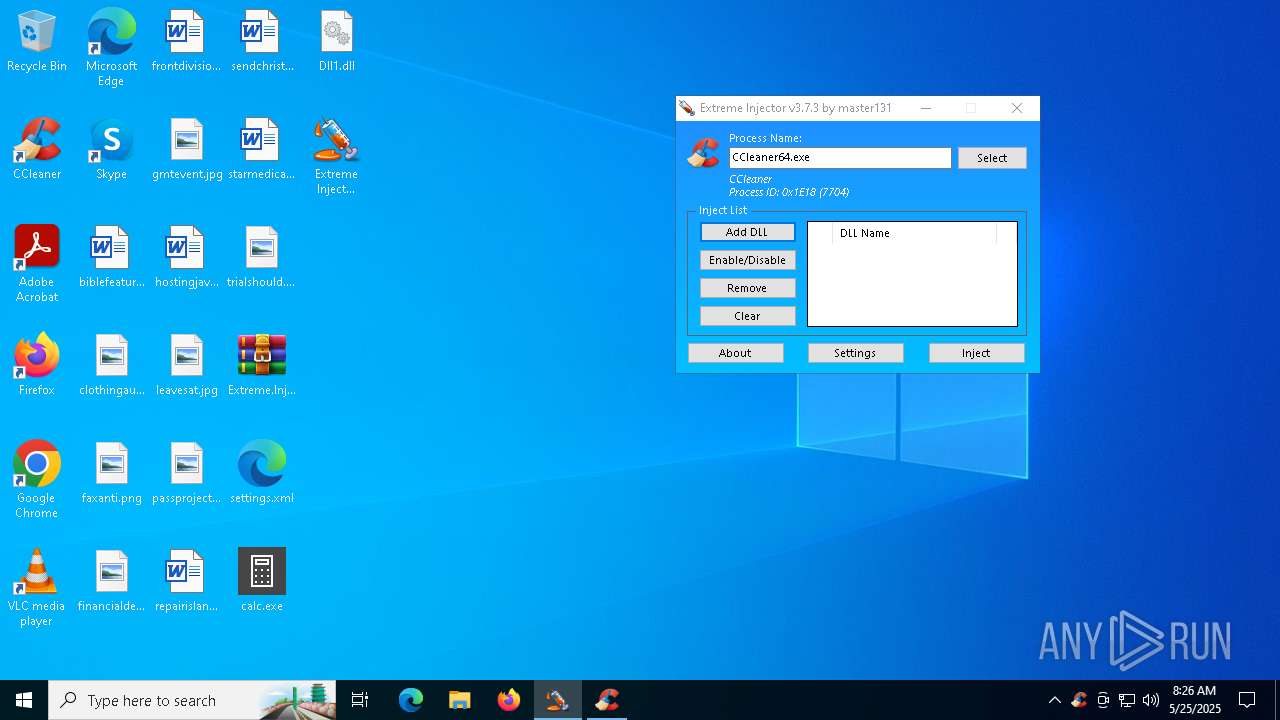This screenshot has height=720, width=1280.
Task: Minimize the Extreme Injector window
Action: 926,108
